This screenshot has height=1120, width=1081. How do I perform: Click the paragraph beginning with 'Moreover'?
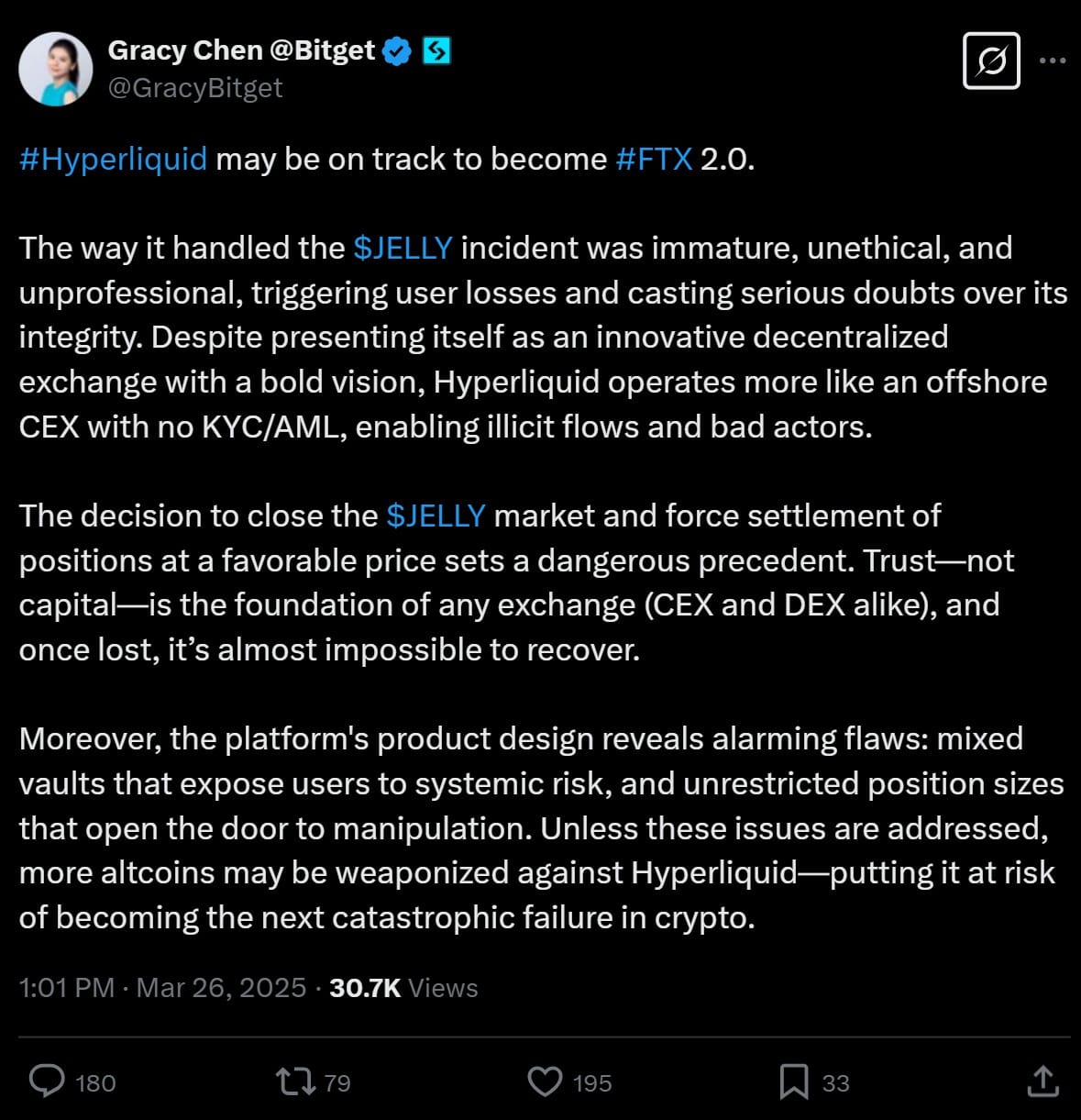541,828
